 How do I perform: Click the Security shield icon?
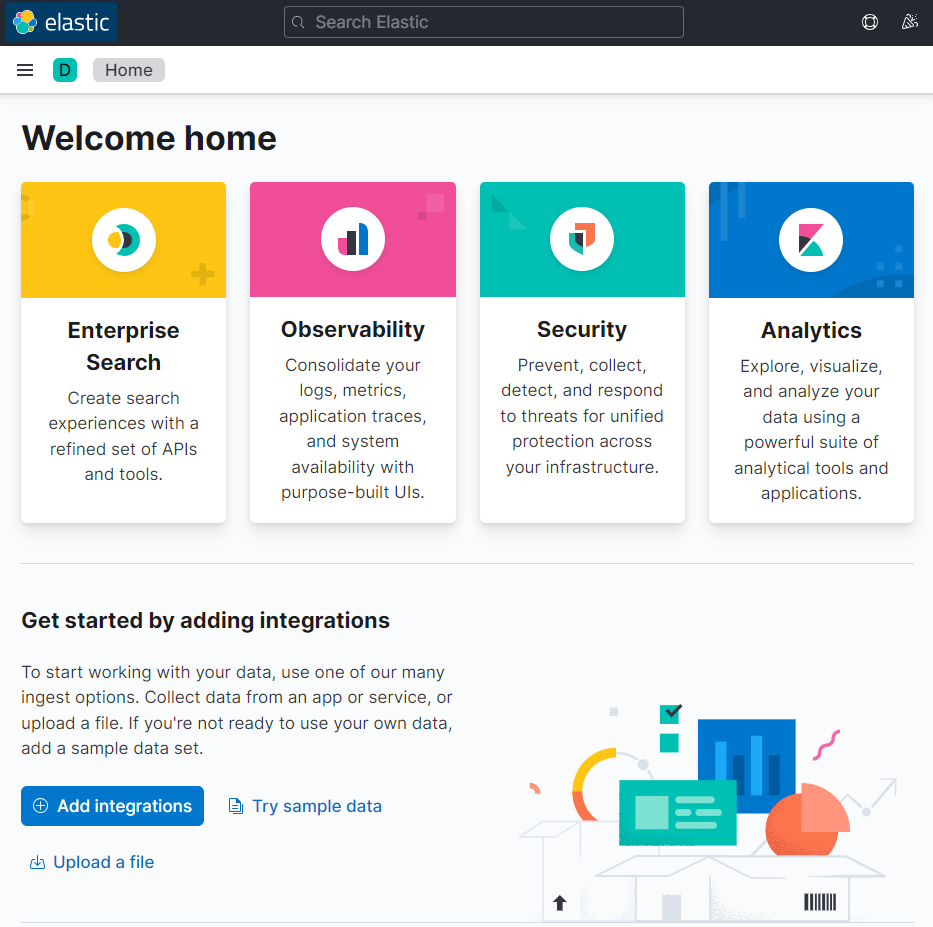[x=582, y=239]
